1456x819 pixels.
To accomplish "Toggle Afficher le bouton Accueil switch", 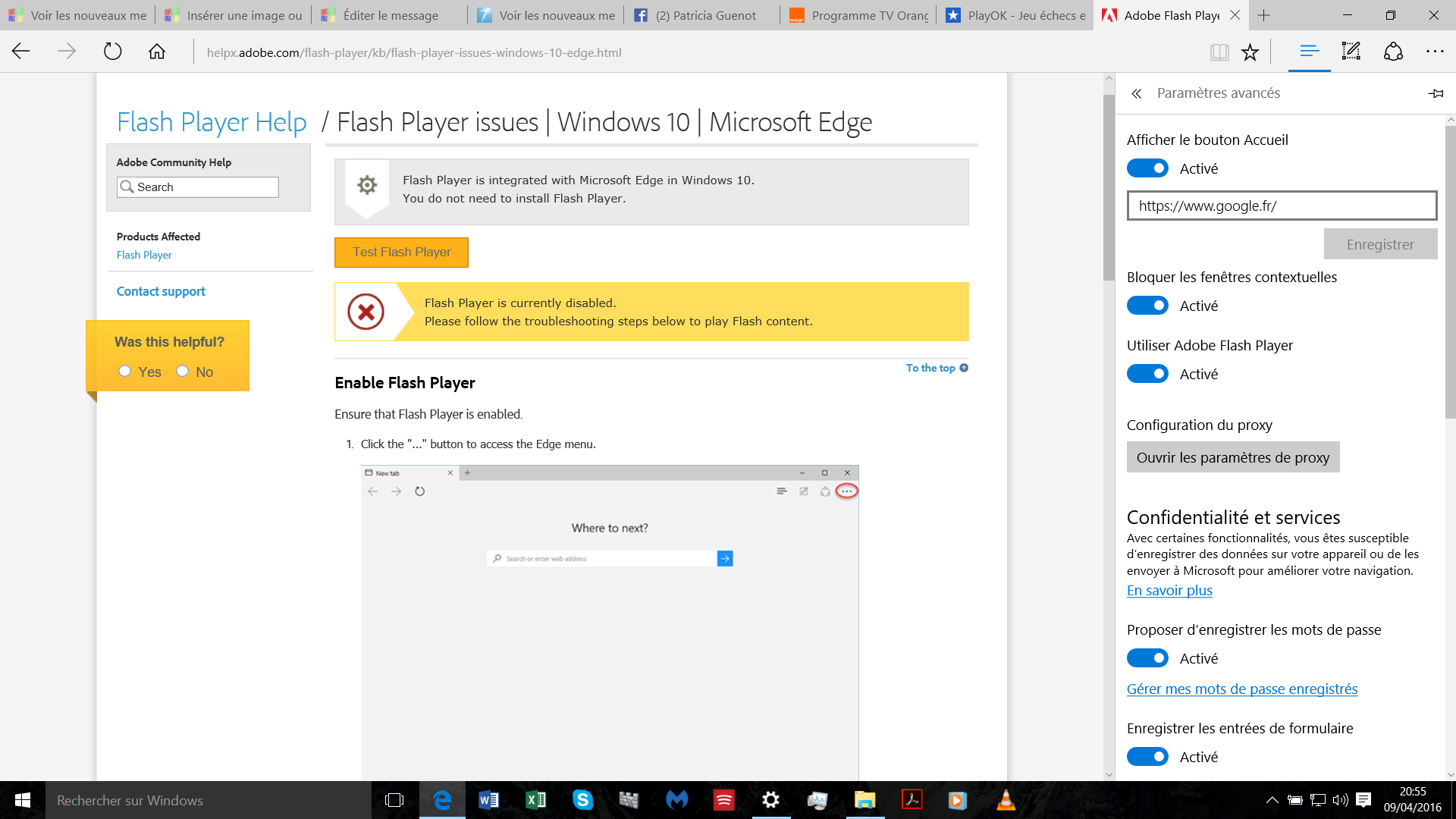I will (1147, 168).
